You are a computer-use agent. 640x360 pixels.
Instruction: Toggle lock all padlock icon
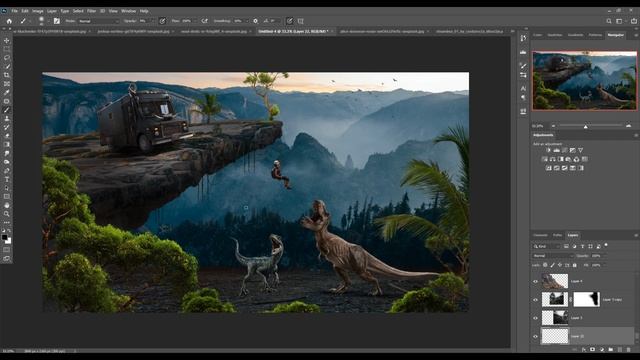(575, 265)
